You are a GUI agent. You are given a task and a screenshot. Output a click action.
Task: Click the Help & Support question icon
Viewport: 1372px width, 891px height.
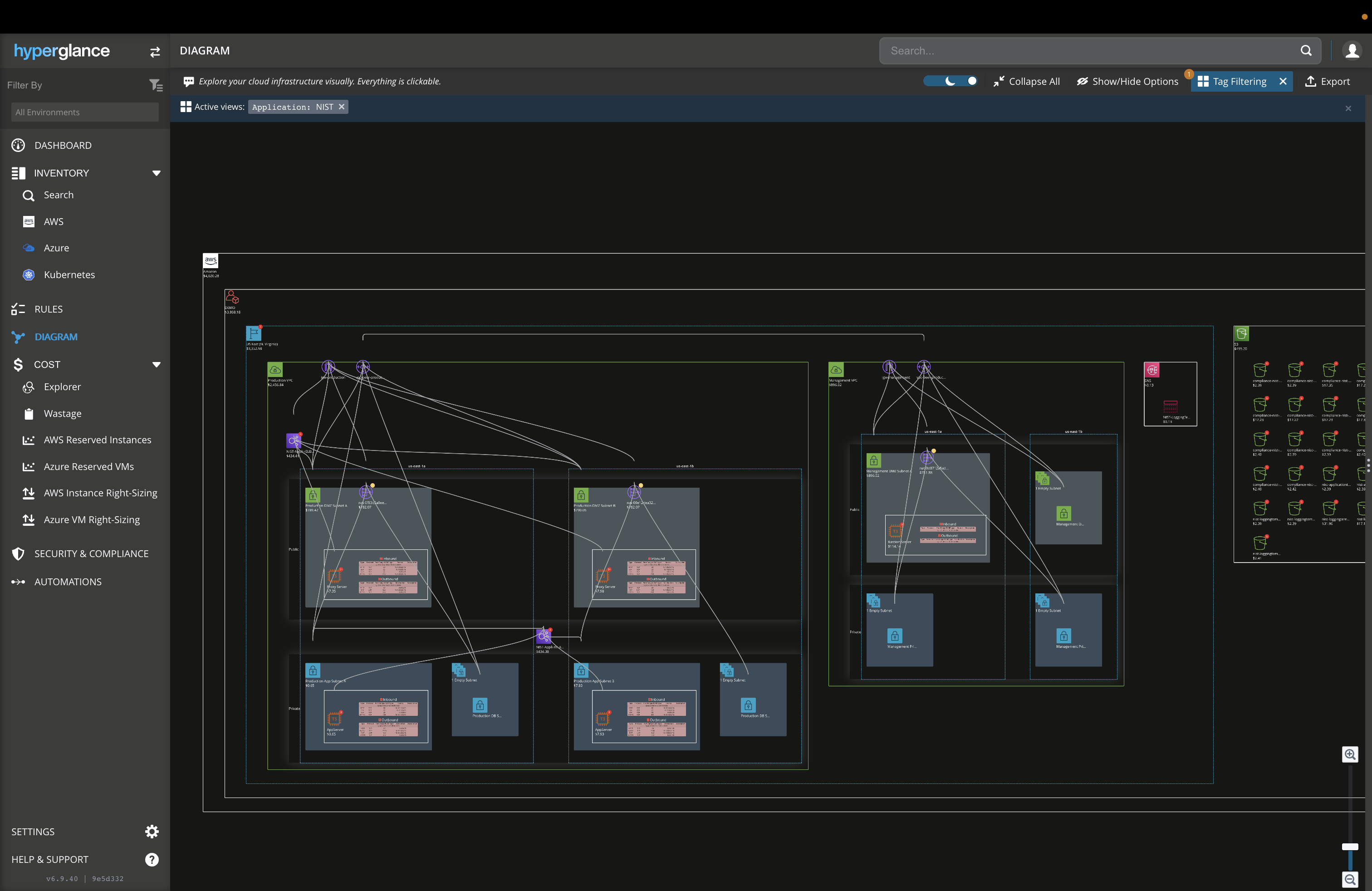point(152,859)
